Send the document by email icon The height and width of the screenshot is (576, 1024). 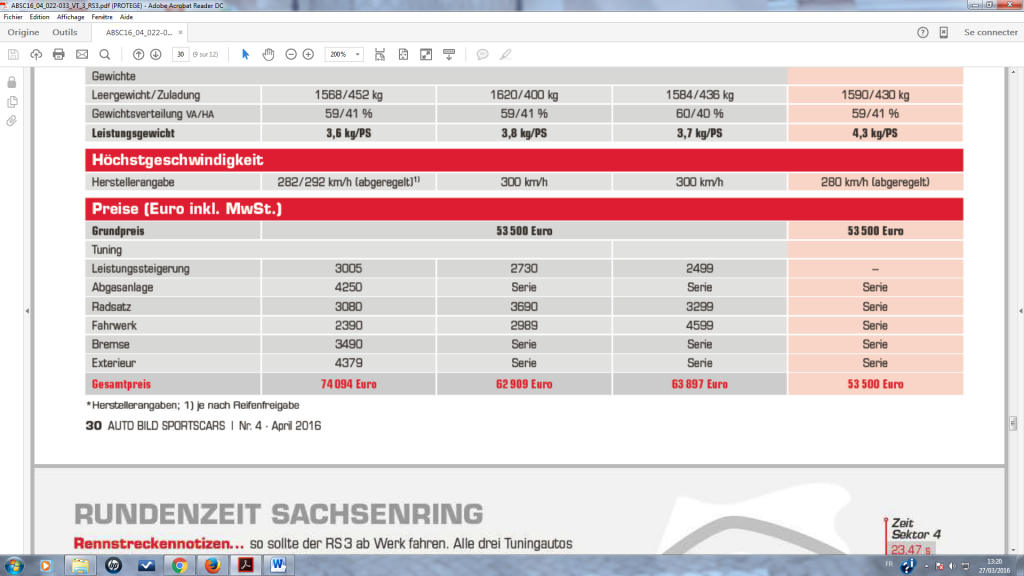[x=80, y=54]
